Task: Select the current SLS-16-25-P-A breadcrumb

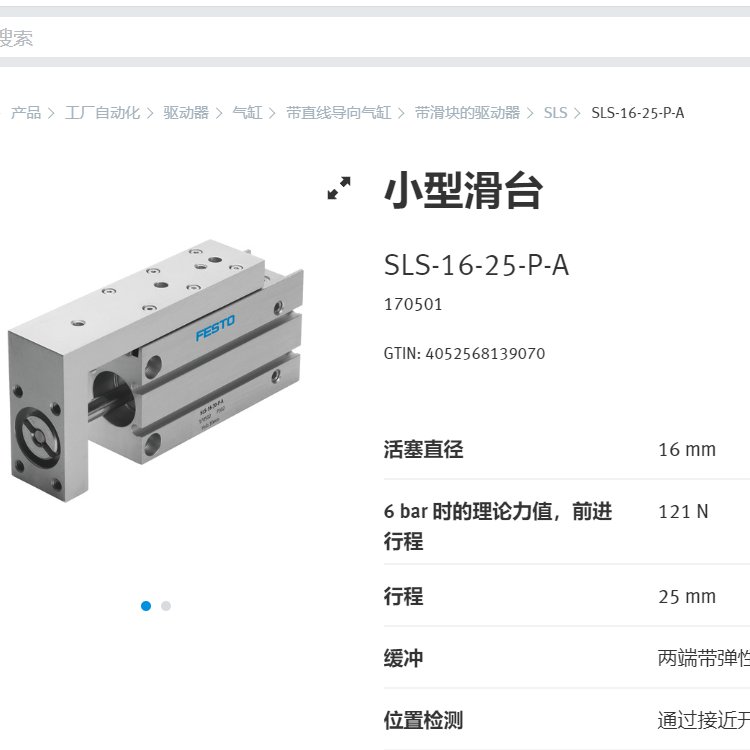Action: 638,113
